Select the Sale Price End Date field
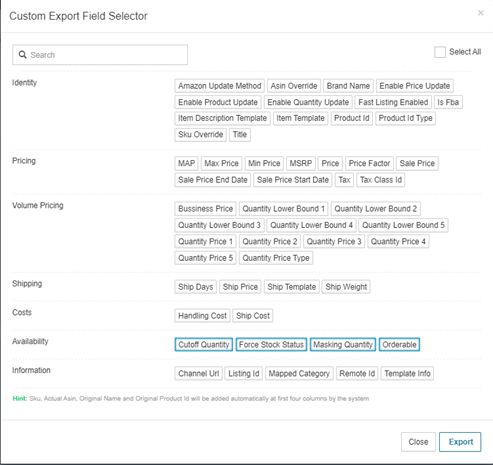The image size is (493, 465). pos(213,180)
